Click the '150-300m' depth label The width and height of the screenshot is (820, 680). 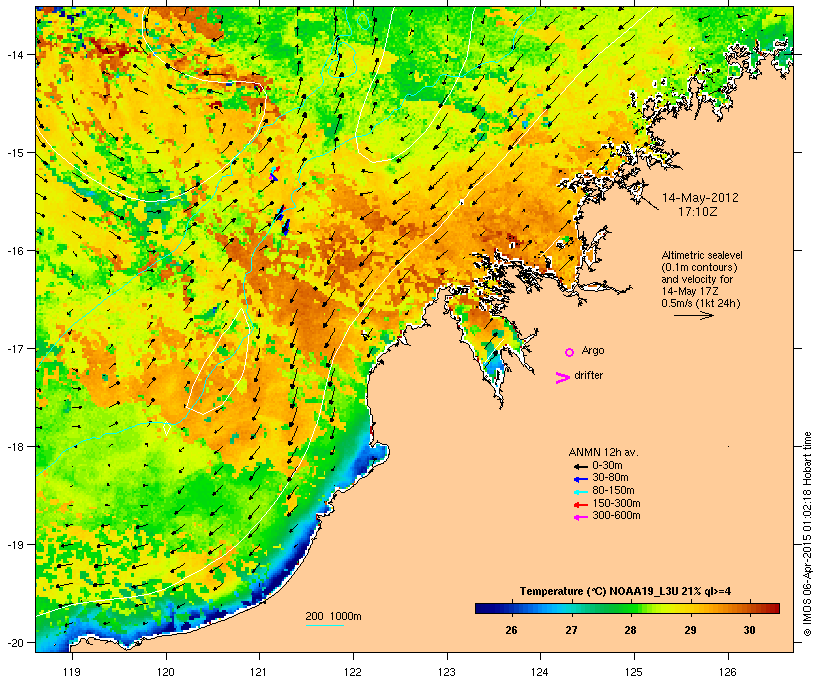coord(617,503)
